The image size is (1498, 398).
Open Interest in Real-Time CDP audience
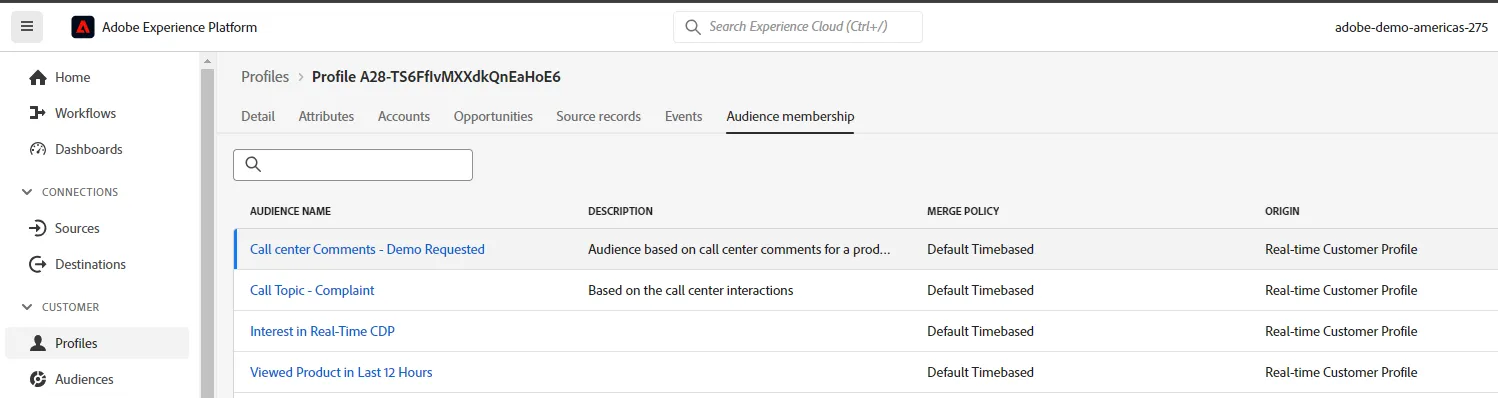pyautogui.click(x=323, y=331)
